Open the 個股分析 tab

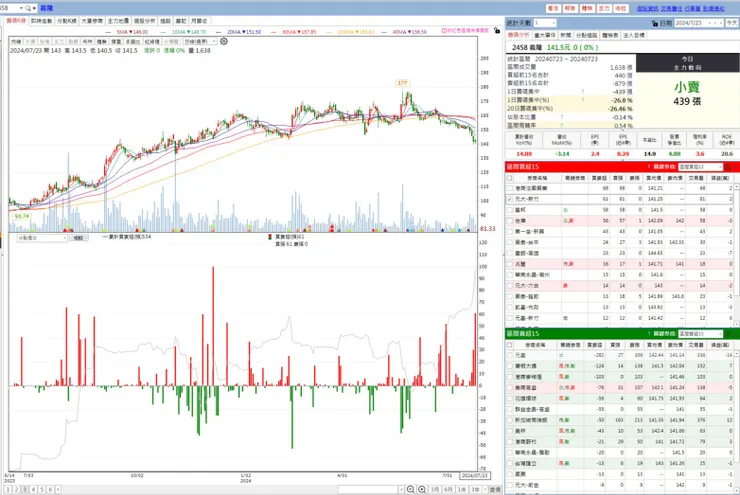point(144,21)
